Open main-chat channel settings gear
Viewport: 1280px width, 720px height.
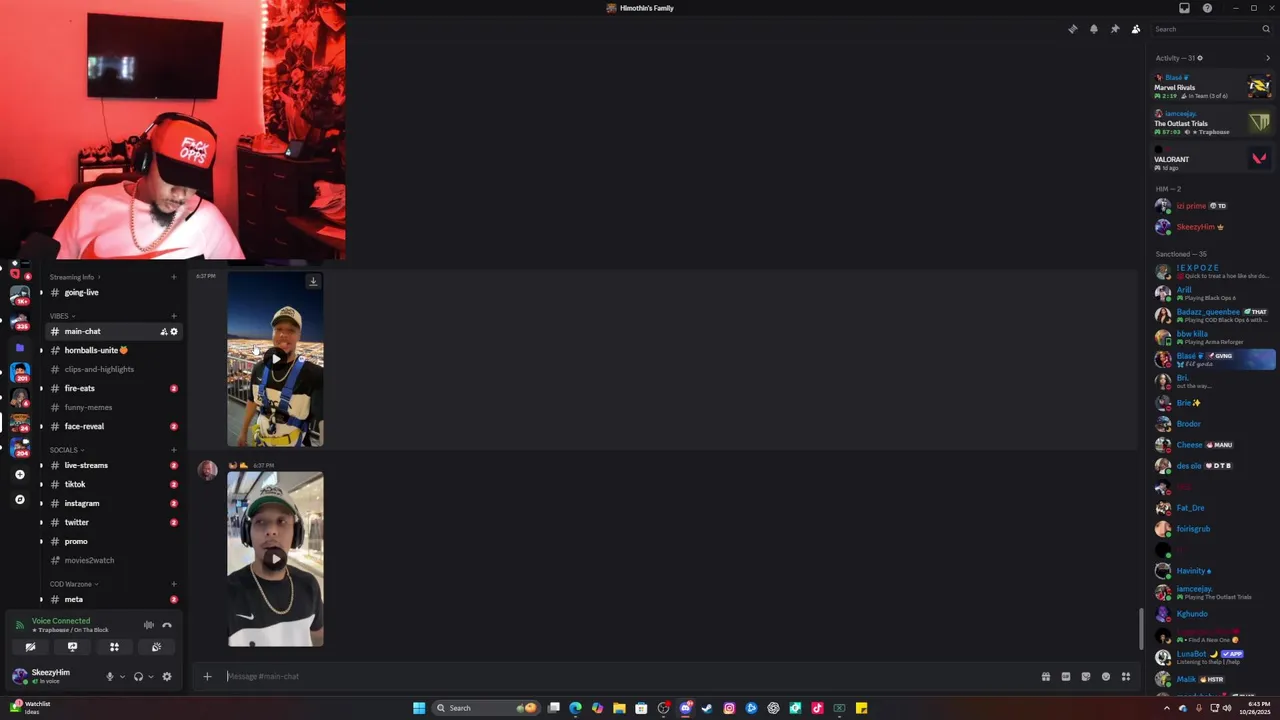pos(174,331)
